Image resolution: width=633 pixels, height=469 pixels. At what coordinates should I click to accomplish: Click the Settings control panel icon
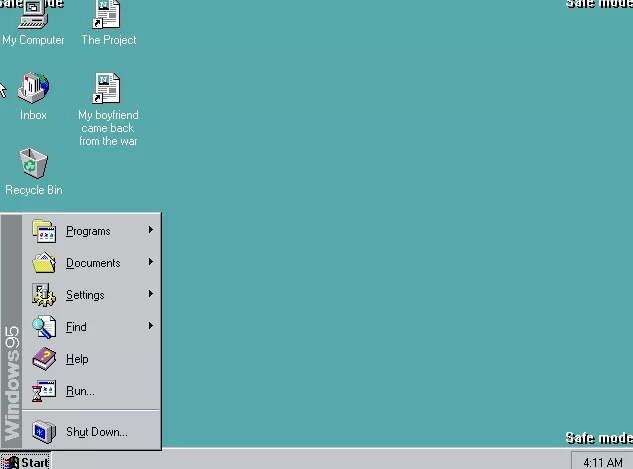click(x=45, y=295)
